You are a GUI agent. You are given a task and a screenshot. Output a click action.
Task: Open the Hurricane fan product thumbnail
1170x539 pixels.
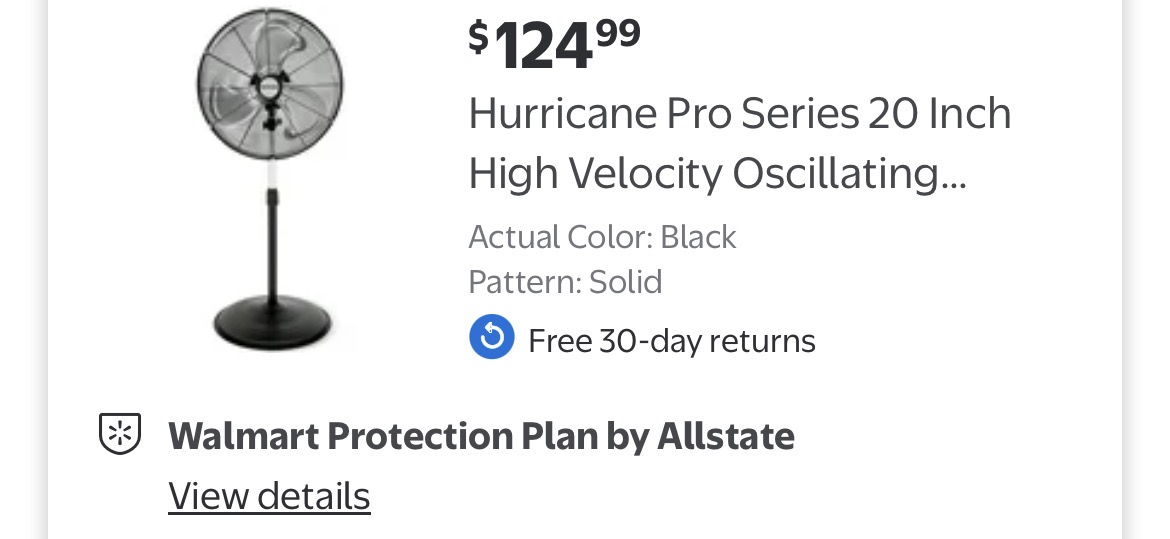point(271,180)
